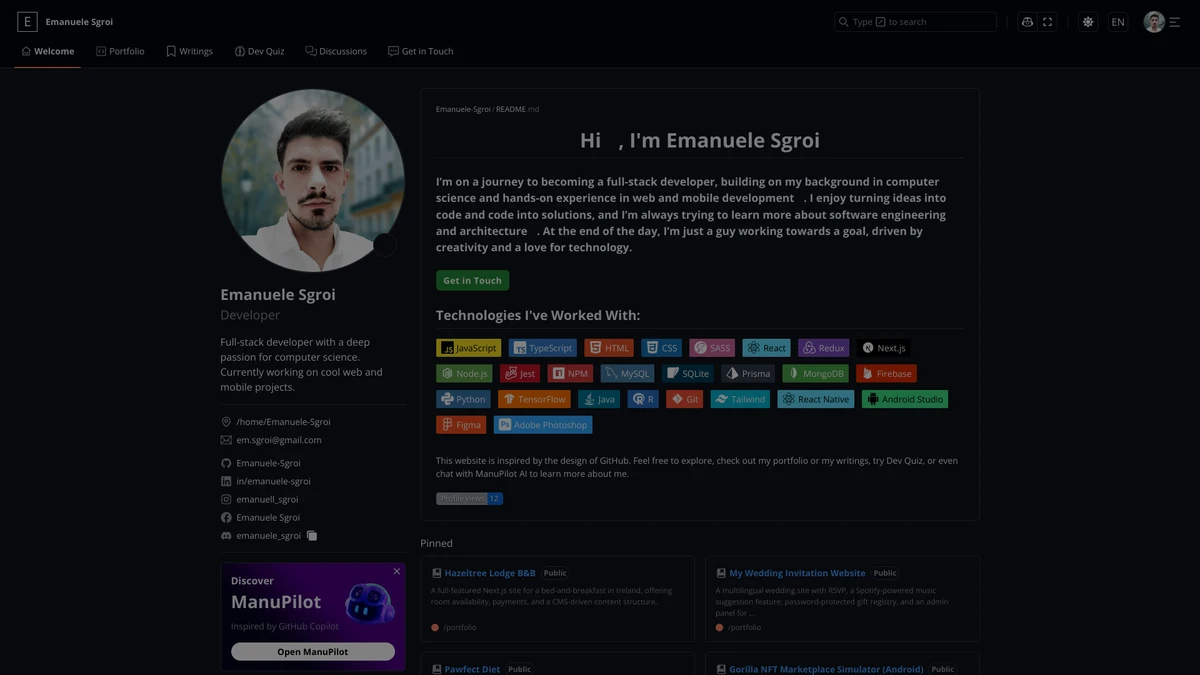Click the JavaScript technology badge
Image resolution: width=1200 pixels, height=675 pixels.
(469, 348)
